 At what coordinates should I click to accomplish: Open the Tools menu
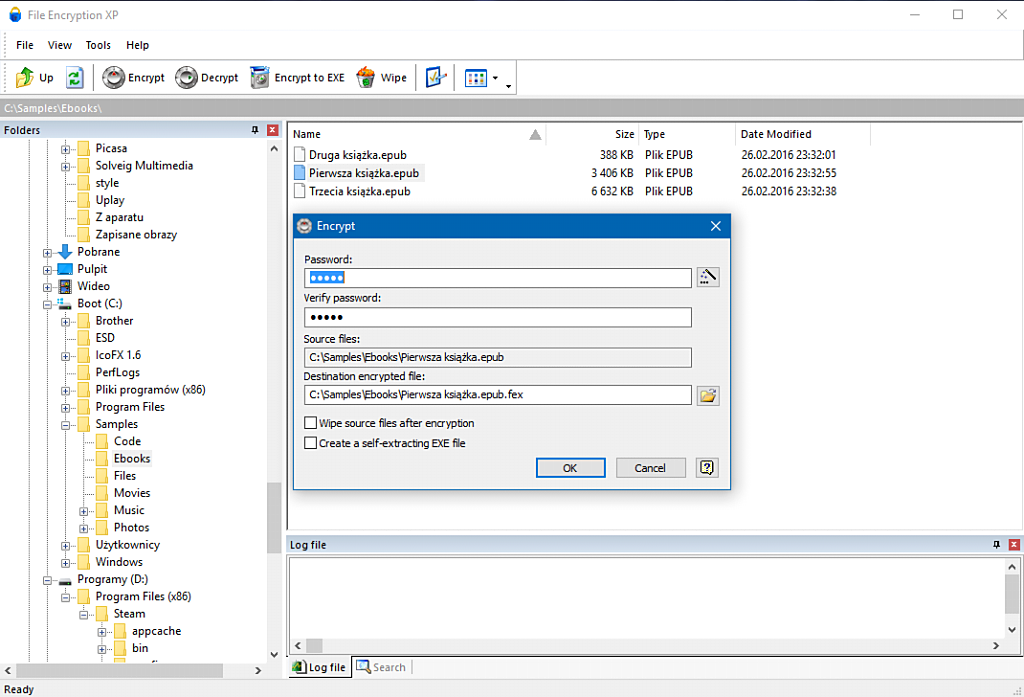(x=98, y=45)
